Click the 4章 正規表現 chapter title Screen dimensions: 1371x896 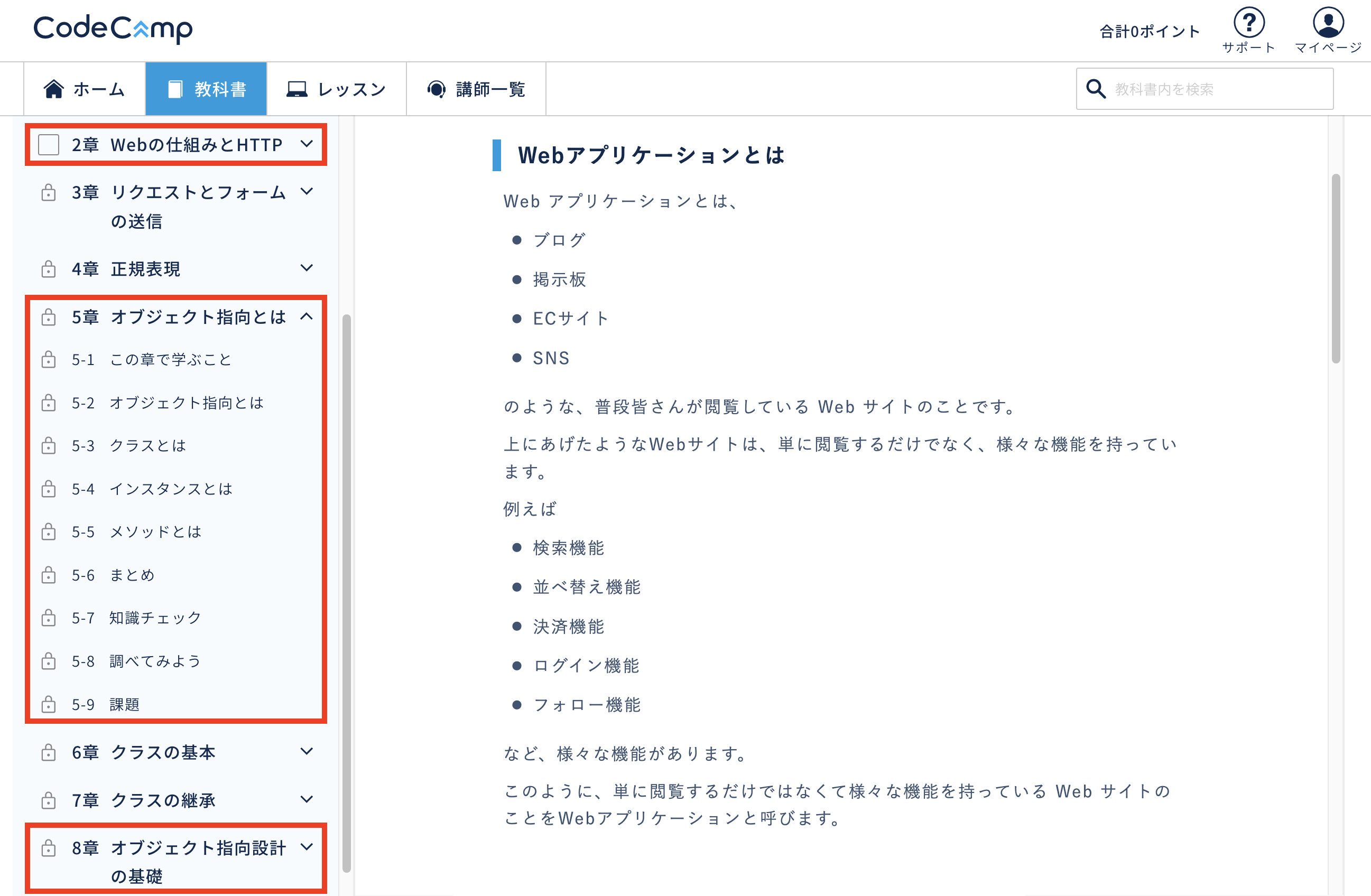pos(126,269)
